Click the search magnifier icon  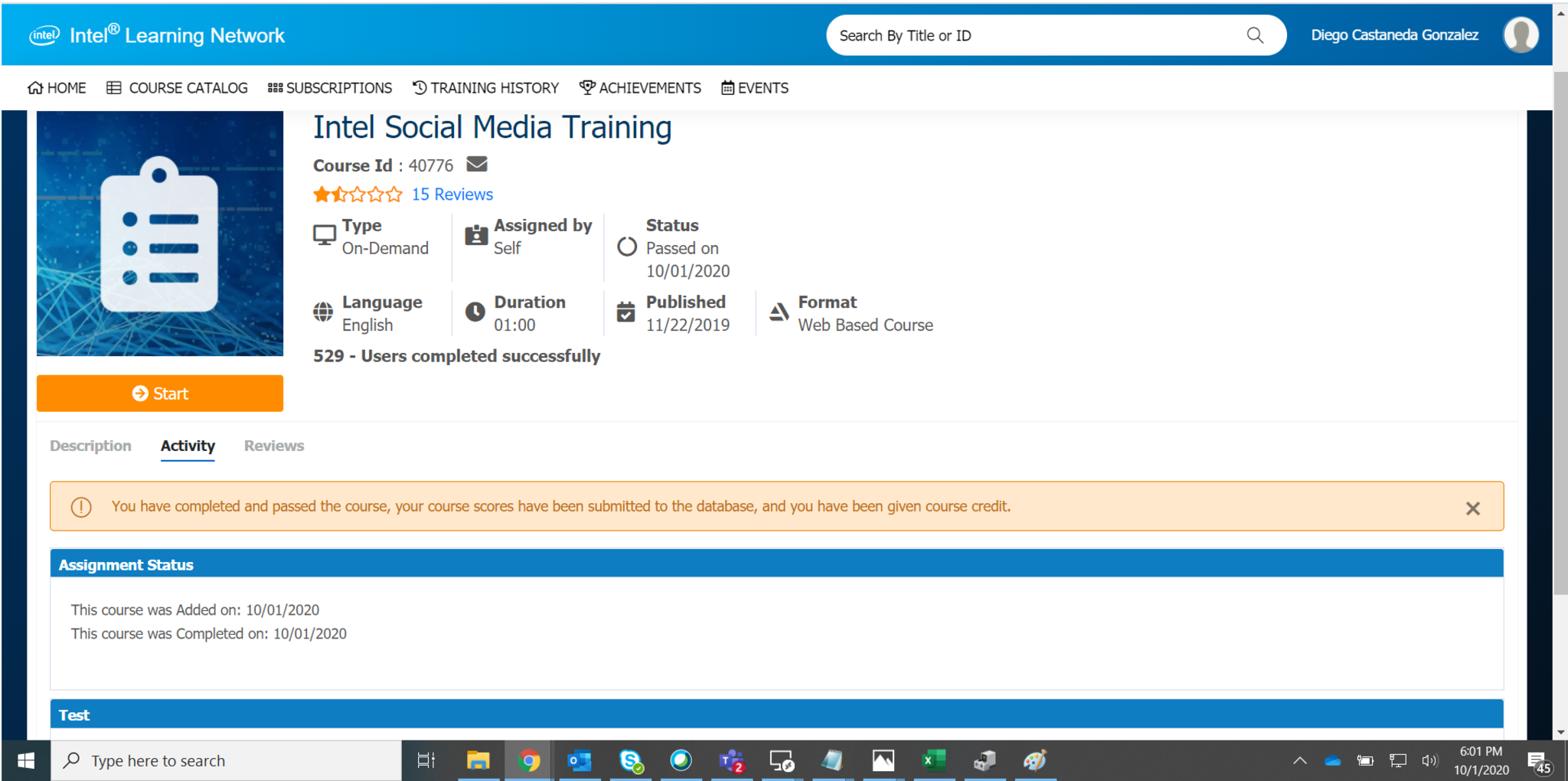tap(1255, 35)
